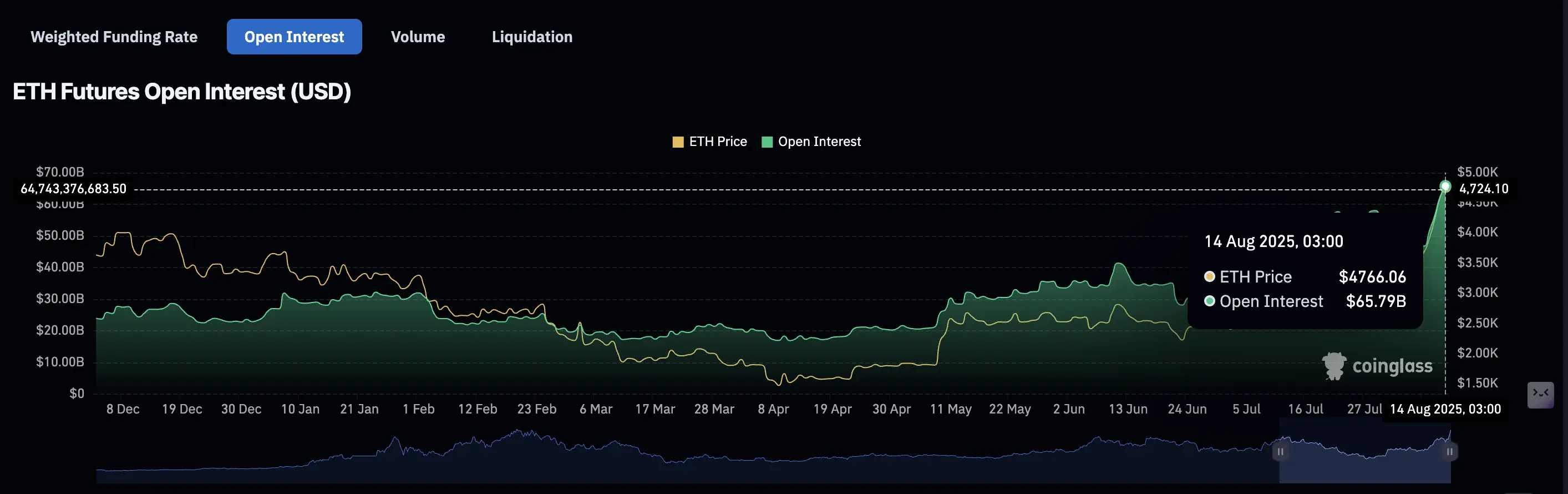Screen dimensions: 1568x494
Task: Grab the left range slider handle
Action: click(x=1280, y=452)
